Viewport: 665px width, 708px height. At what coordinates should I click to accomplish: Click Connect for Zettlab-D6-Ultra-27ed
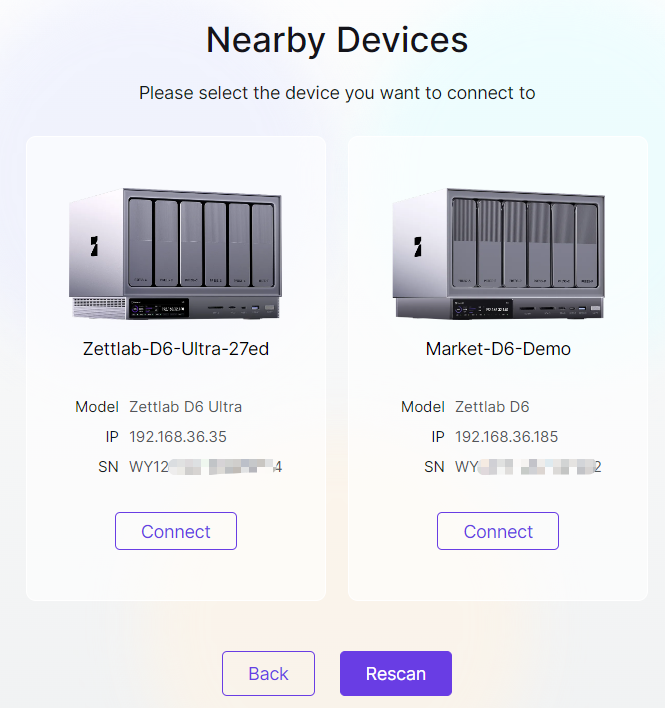point(176,531)
